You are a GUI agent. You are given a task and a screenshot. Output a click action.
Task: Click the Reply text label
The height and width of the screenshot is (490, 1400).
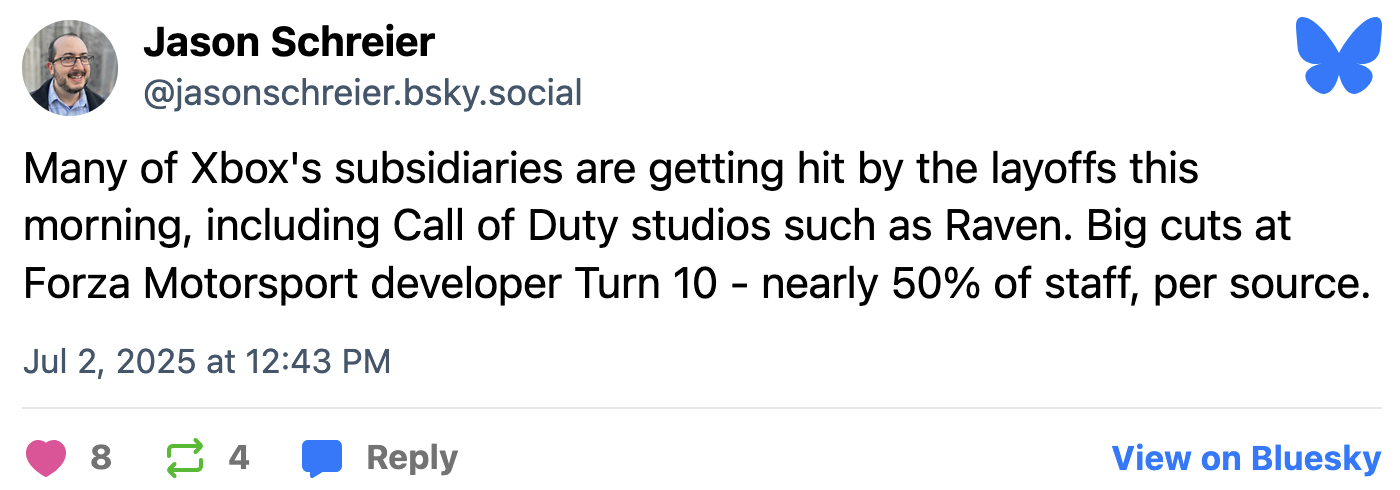pos(412,458)
